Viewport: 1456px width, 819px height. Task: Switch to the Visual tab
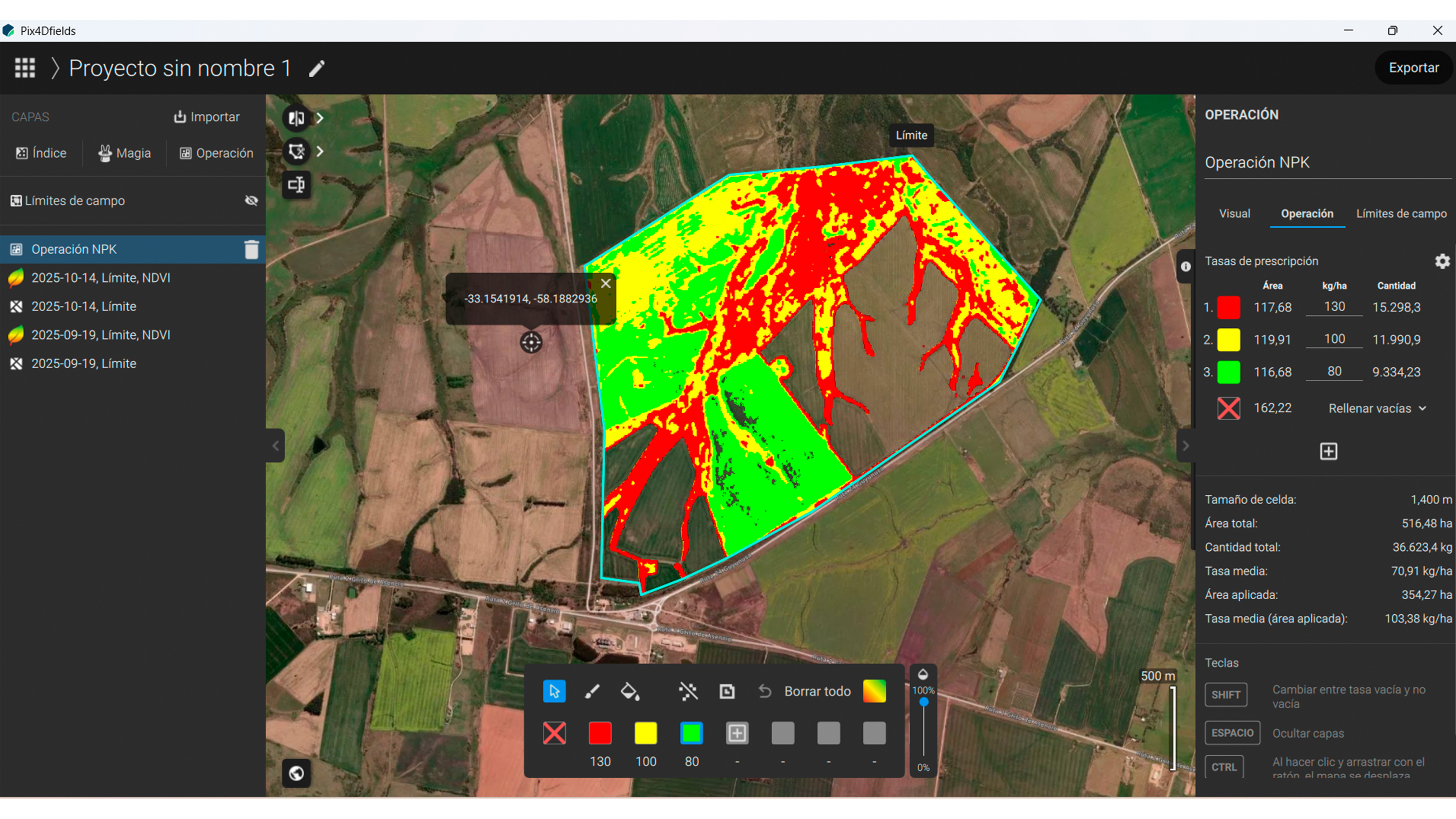[x=1234, y=213]
